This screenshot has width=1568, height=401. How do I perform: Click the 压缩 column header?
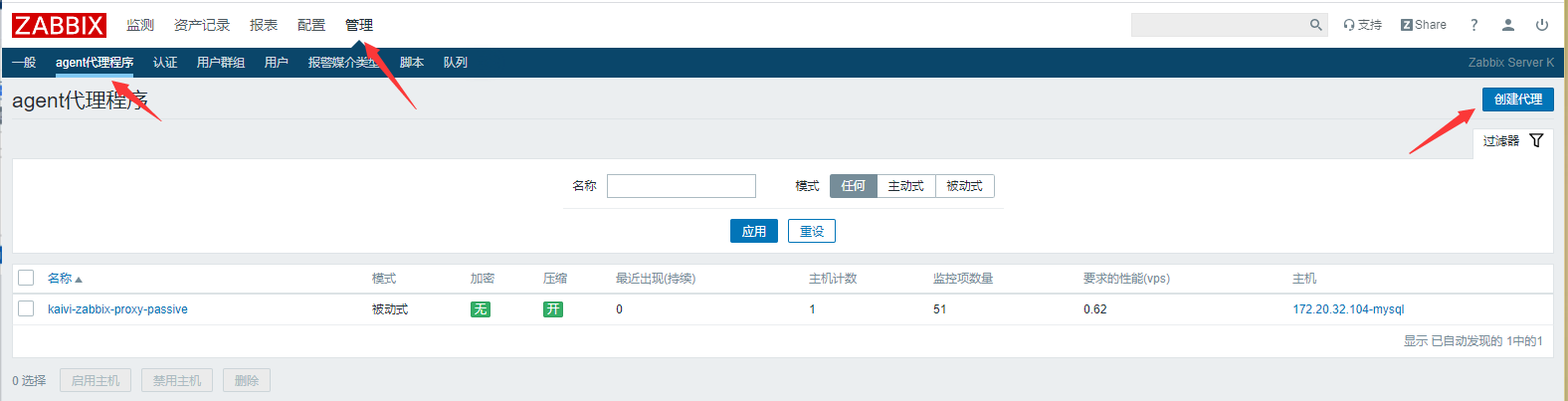(555, 279)
